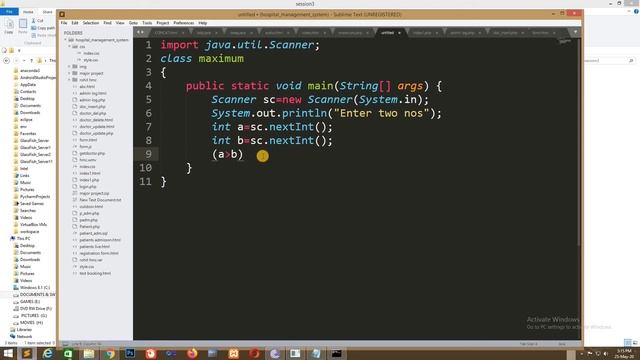
Task: Collapse the hospital_management_system folder
Action: [66, 40]
